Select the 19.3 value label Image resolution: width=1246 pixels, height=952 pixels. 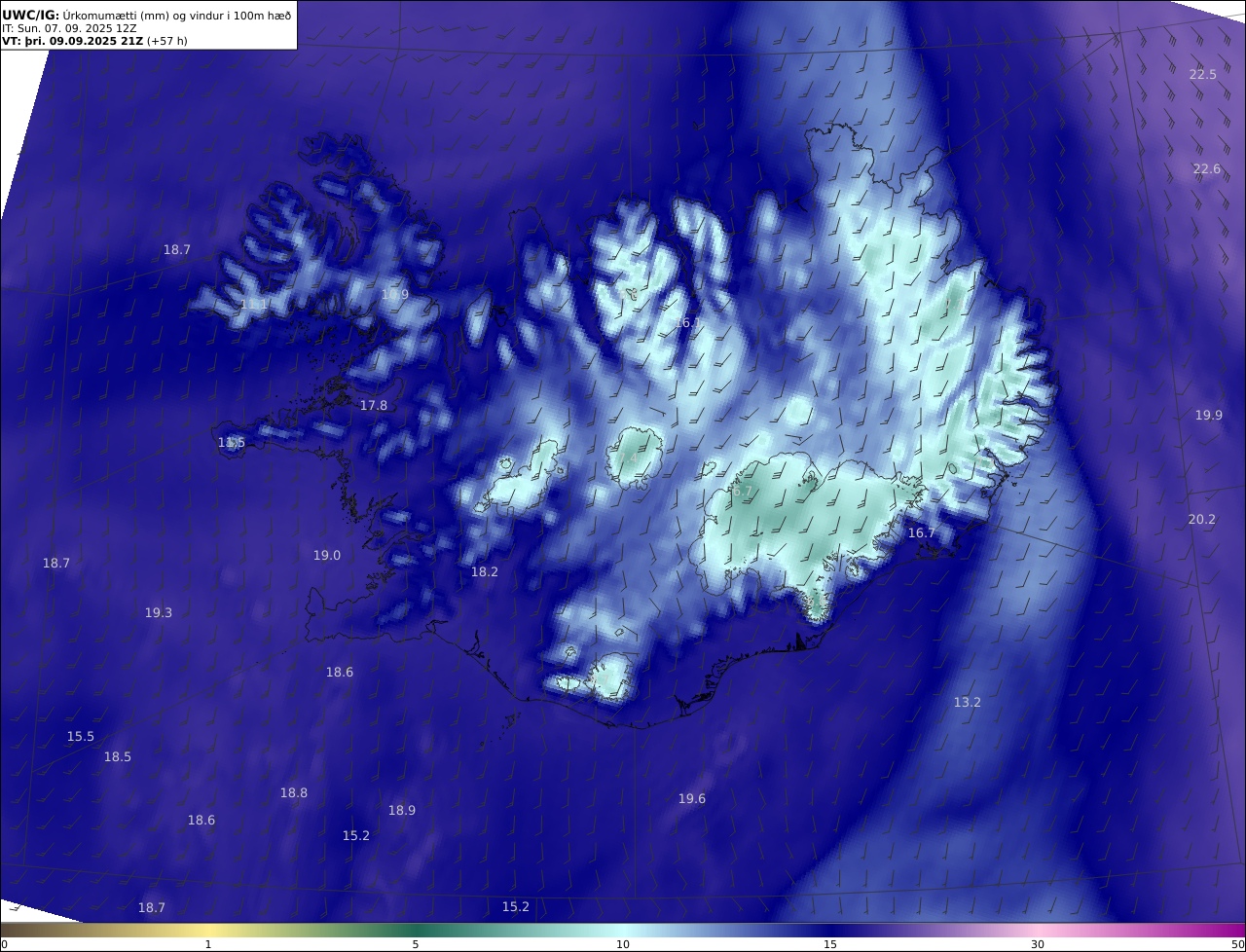click(x=159, y=613)
